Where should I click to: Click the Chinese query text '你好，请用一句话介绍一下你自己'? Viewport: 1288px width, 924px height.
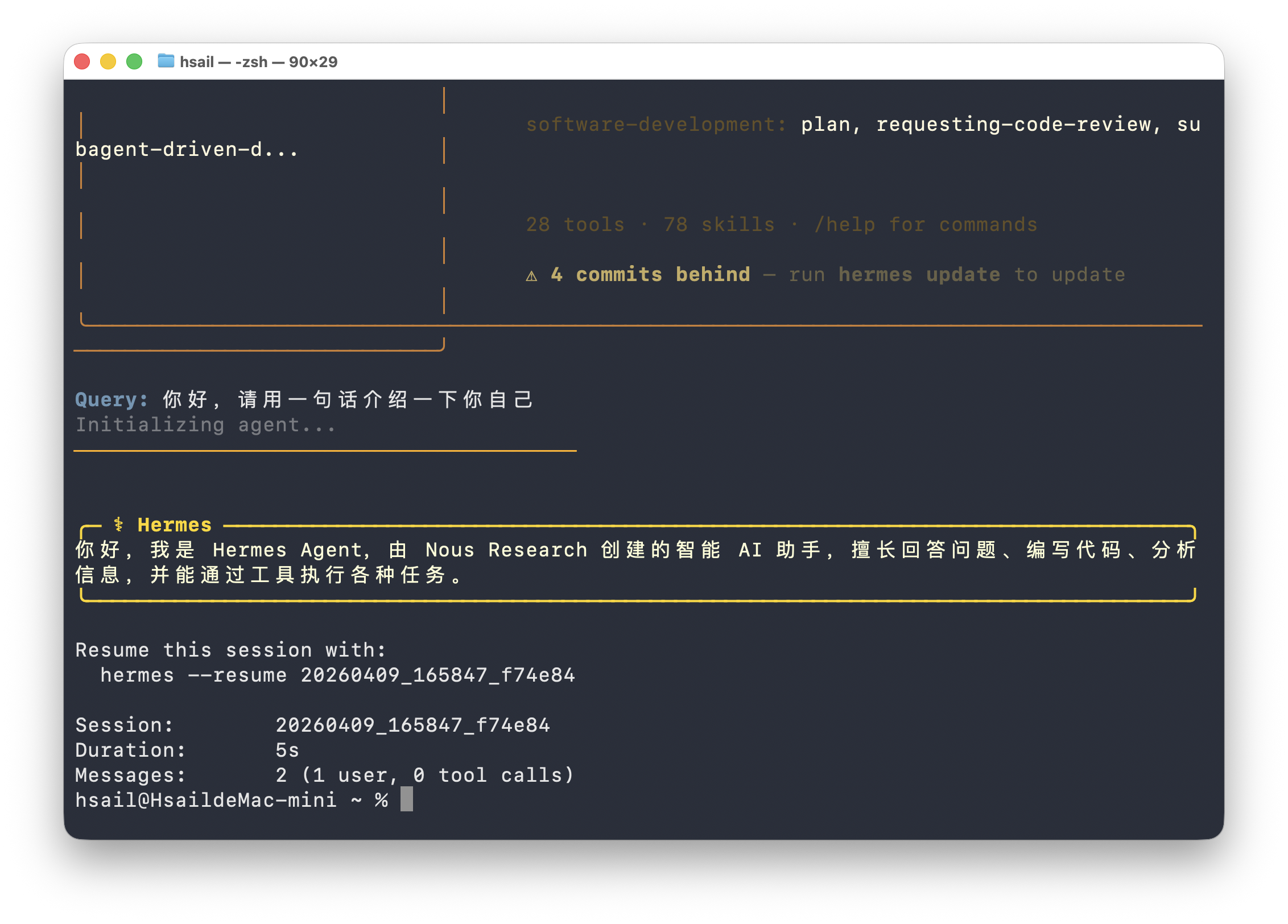pyautogui.click(x=348, y=400)
